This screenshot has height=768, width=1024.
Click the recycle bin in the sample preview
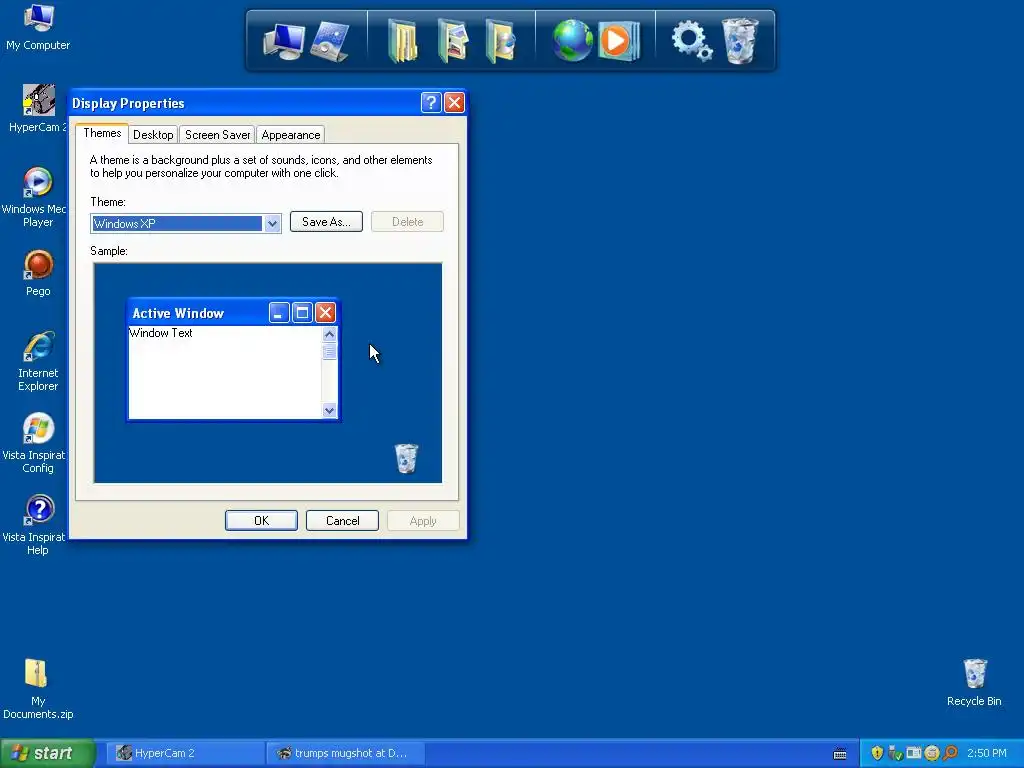click(x=406, y=458)
